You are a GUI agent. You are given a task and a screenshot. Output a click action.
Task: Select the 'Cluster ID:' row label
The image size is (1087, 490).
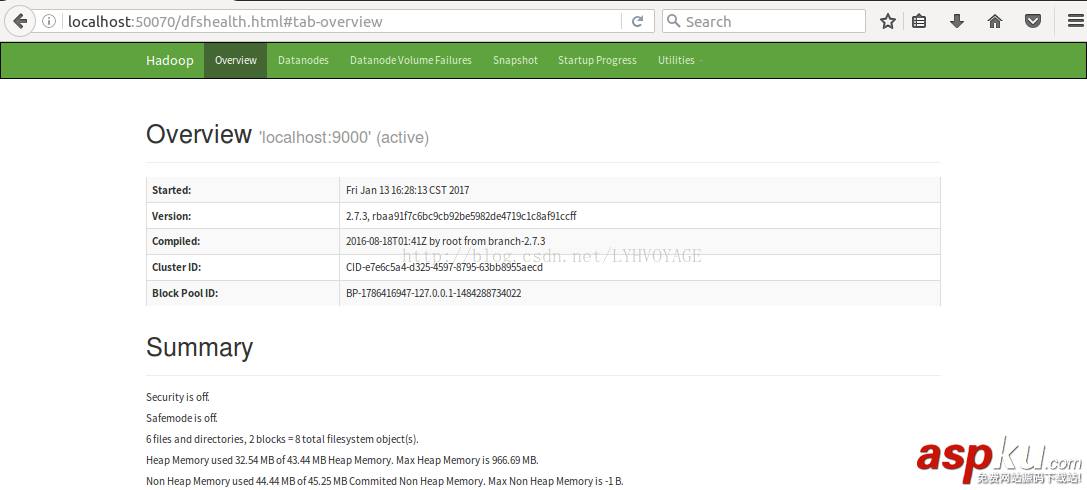[x=176, y=267]
